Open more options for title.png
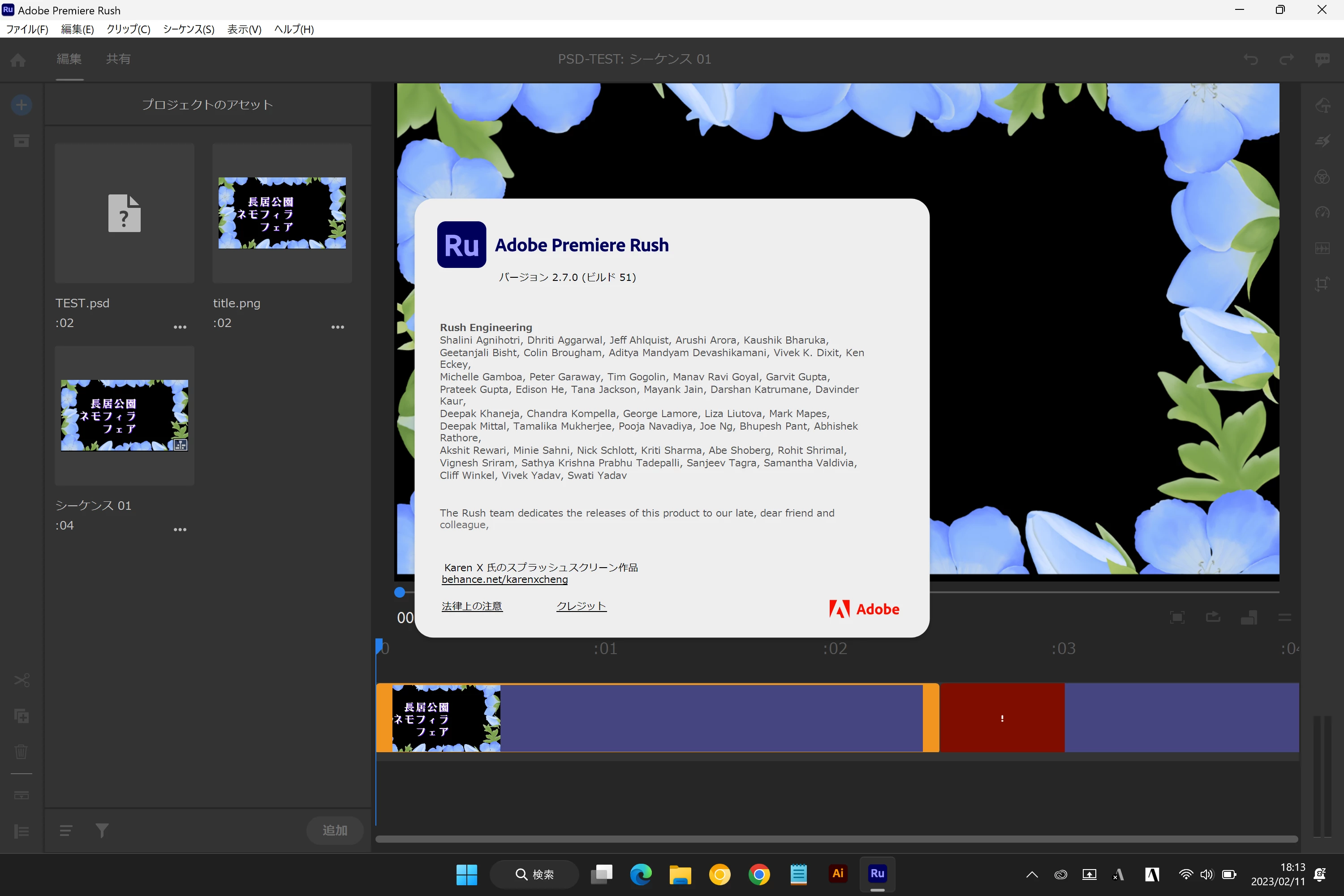 coord(337,327)
